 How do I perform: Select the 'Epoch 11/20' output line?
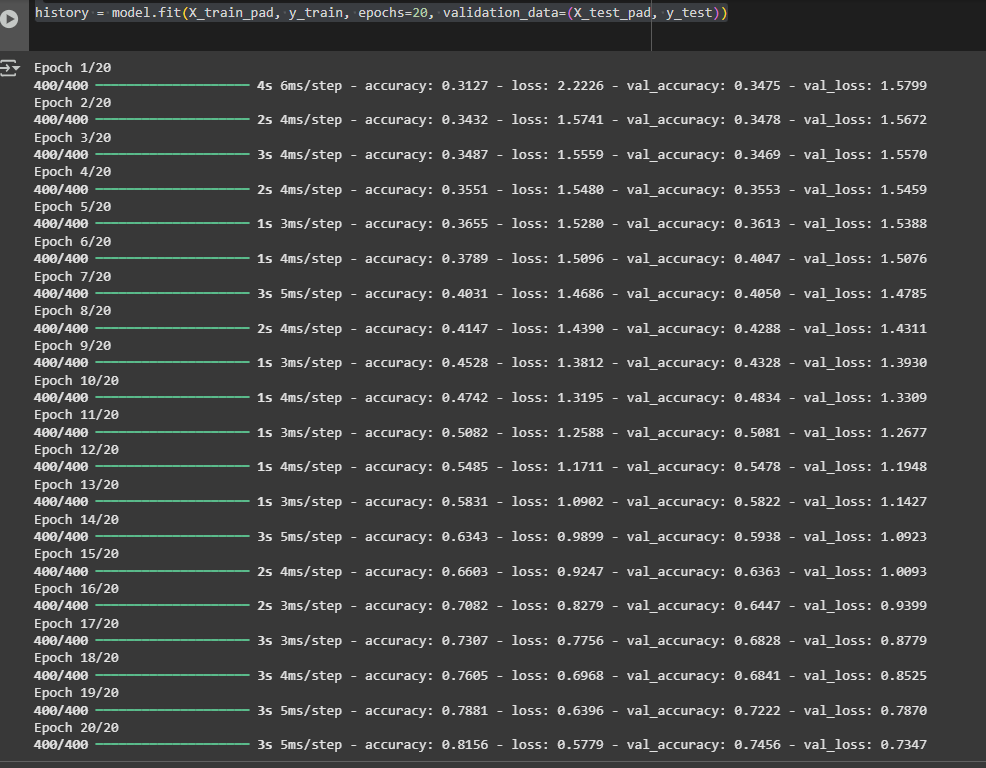pyautogui.click(x=76, y=415)
